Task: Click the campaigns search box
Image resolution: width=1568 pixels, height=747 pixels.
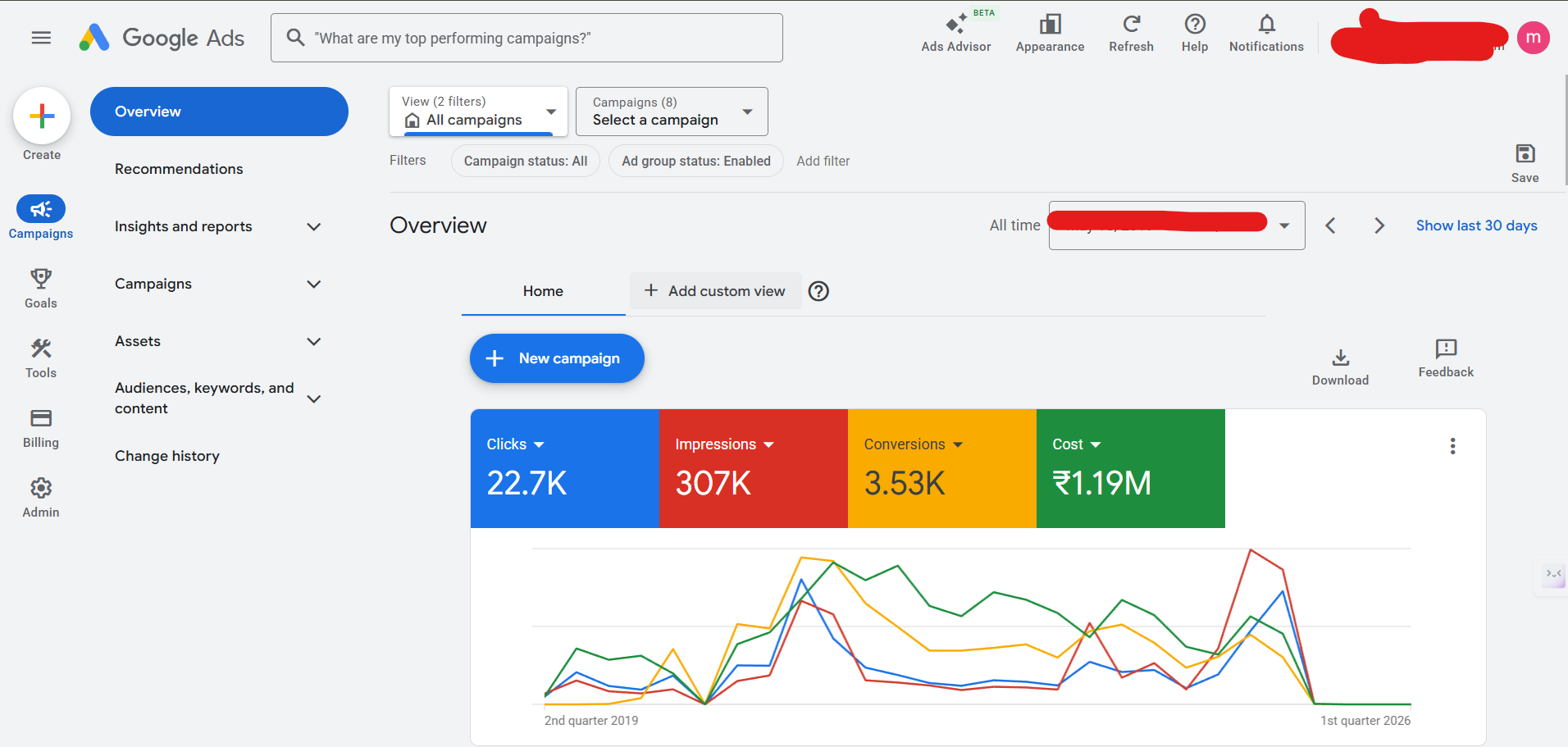Action: (x=526, y=38)
